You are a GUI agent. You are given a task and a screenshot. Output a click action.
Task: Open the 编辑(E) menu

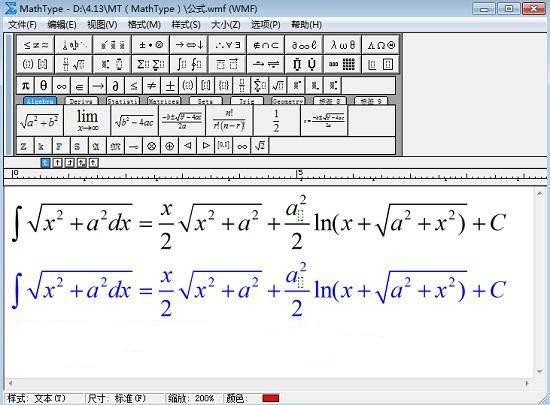pos(62,25)
